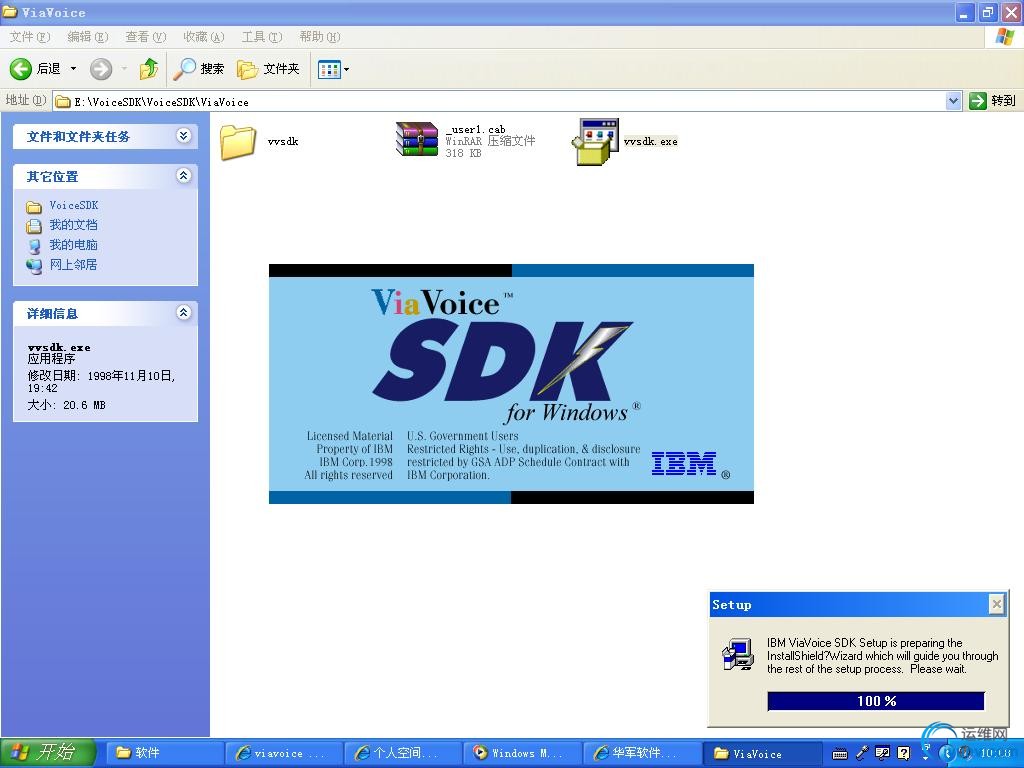
Task: Collapse the 其它位置 panel
Action: (184, 176)
